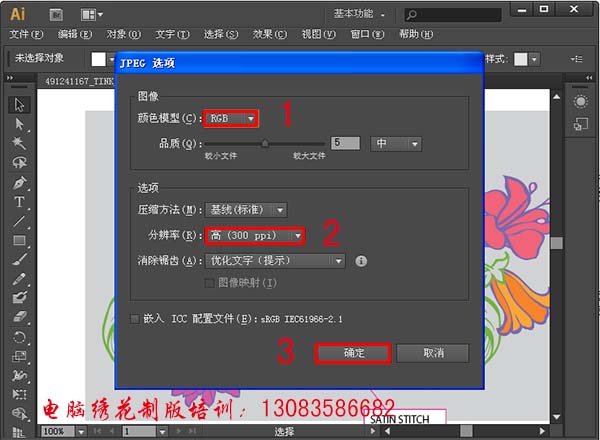600x440 pixels.
Task: Open the control bar options menu icon
Action: (x=576, y=59)
